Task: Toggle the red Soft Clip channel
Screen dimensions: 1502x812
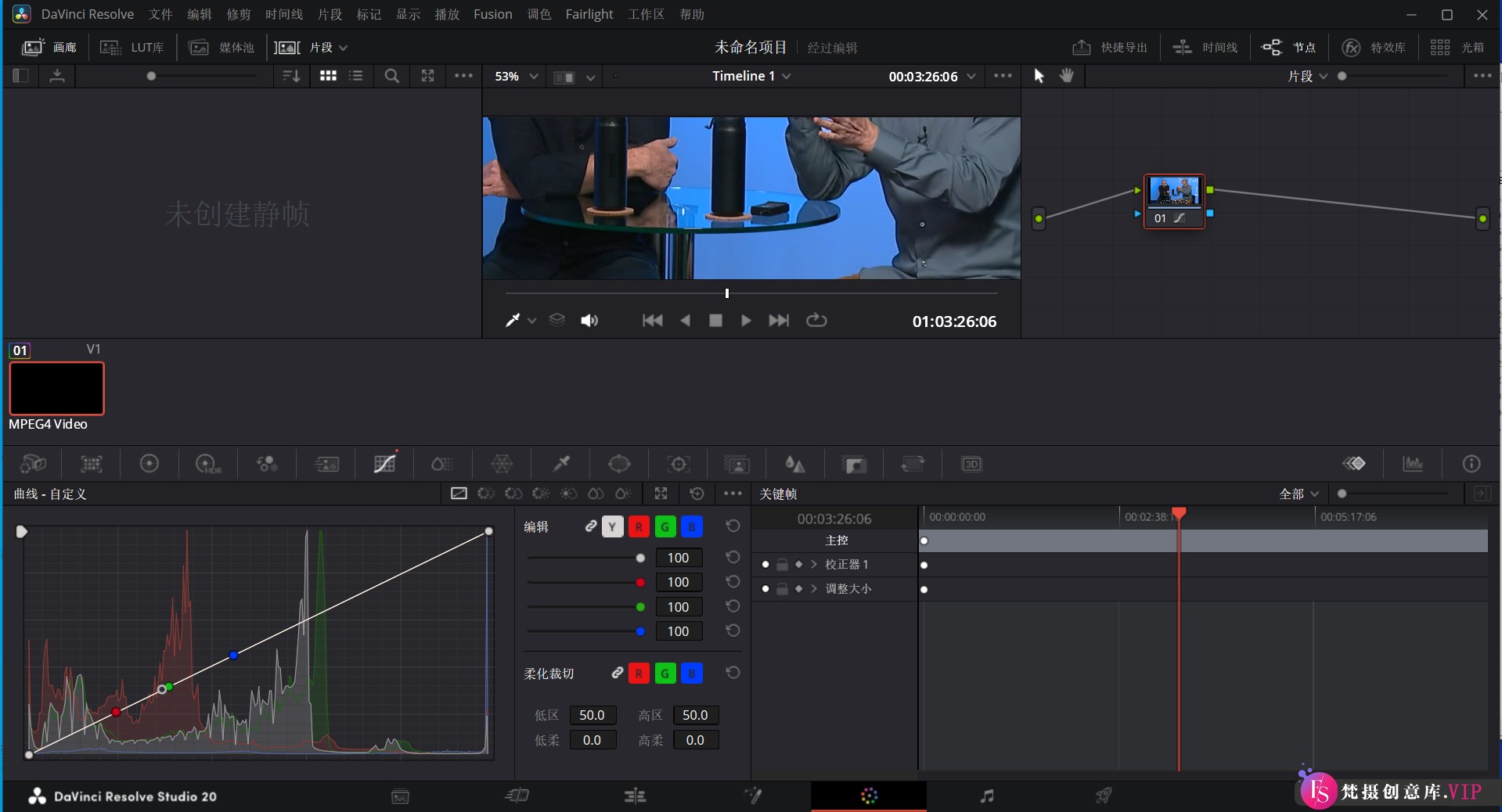Action: click(639, 673)
